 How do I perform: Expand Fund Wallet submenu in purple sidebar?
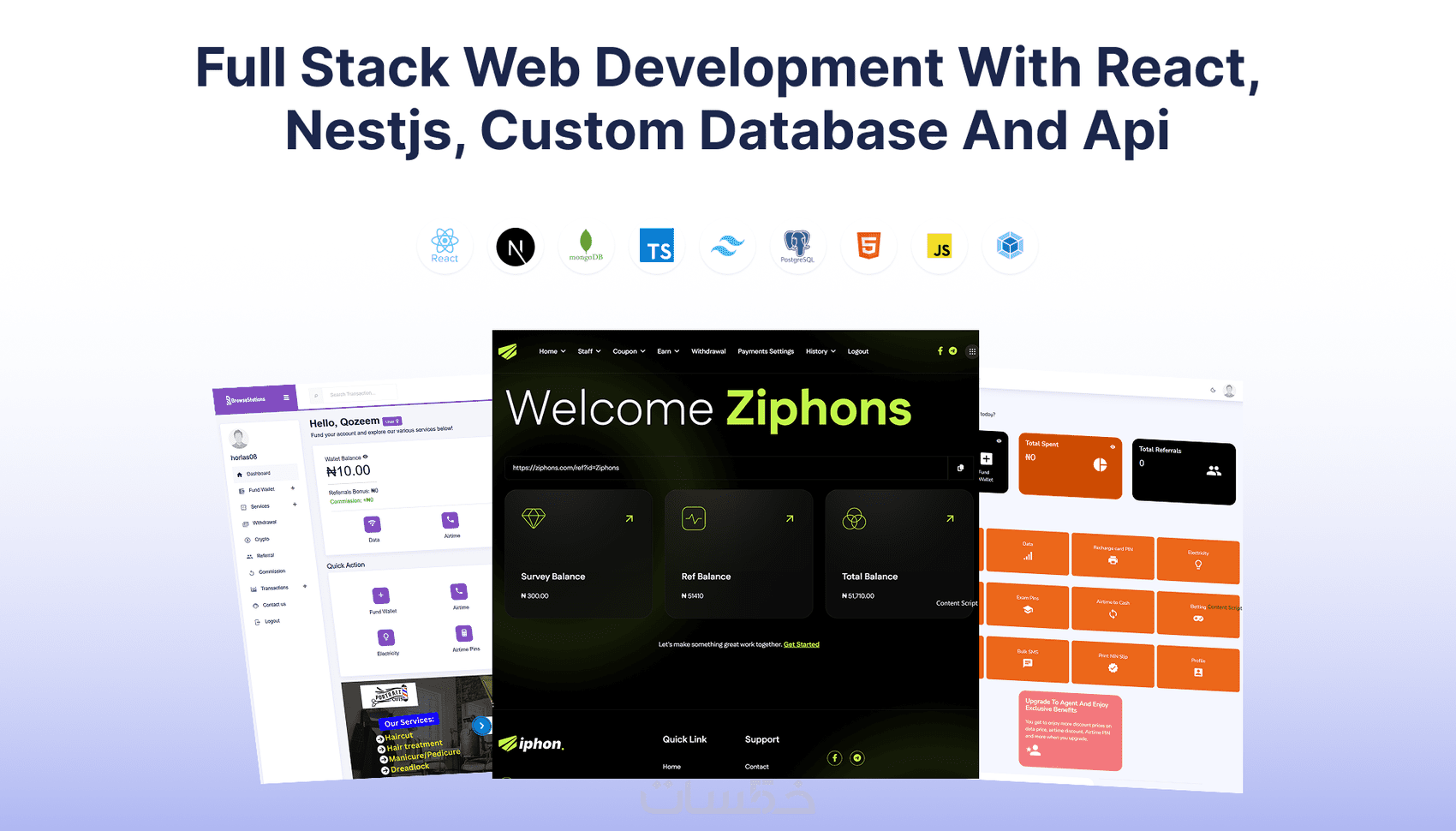[x=293, y=488]
